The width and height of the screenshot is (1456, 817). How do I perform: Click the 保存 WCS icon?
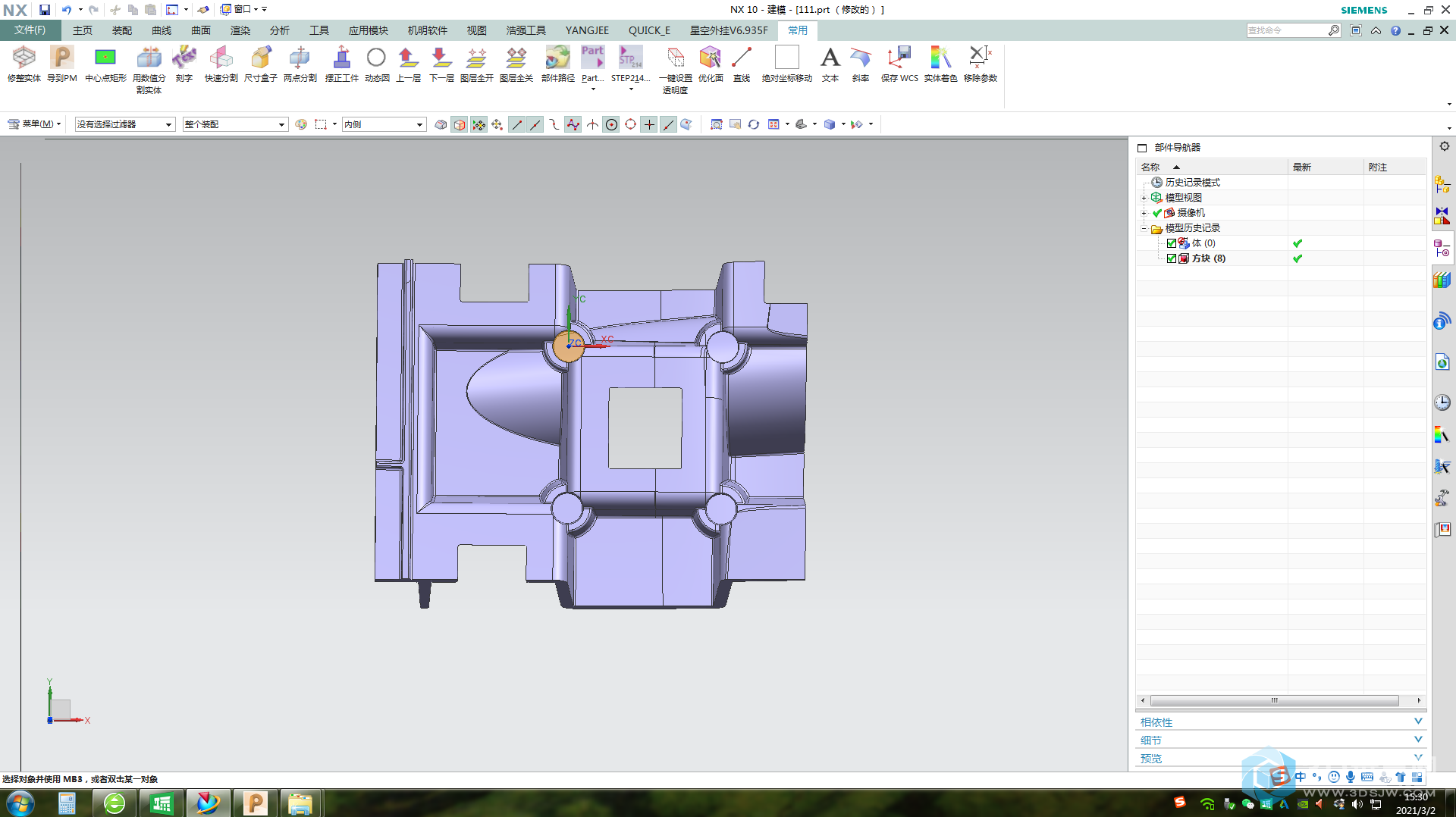tap(899, 58)
